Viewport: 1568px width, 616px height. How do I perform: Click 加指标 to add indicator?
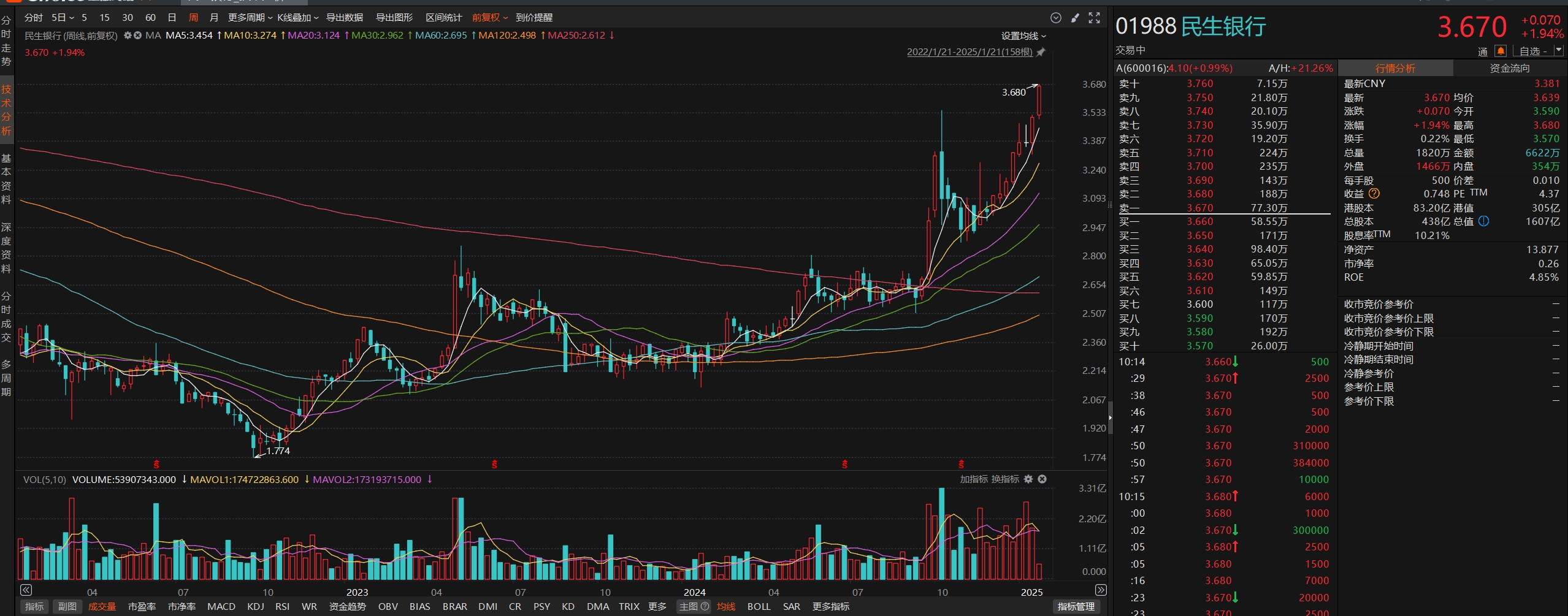[973, 479]
